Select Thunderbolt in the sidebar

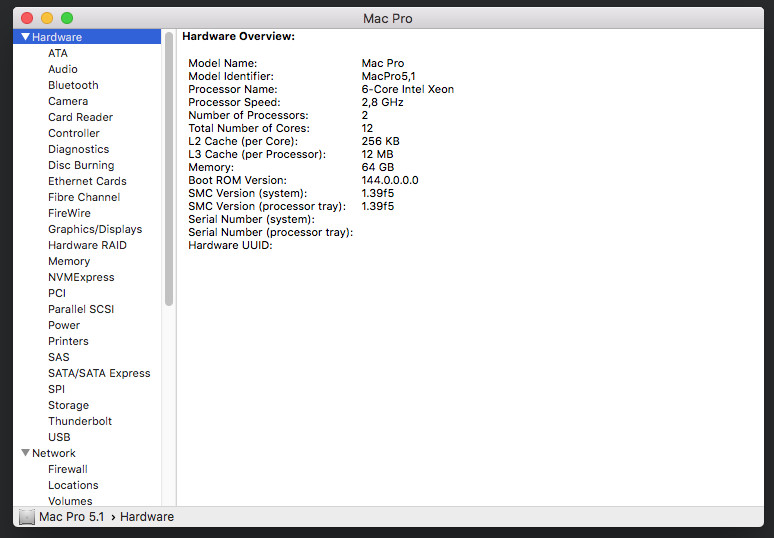coord(80,421)
